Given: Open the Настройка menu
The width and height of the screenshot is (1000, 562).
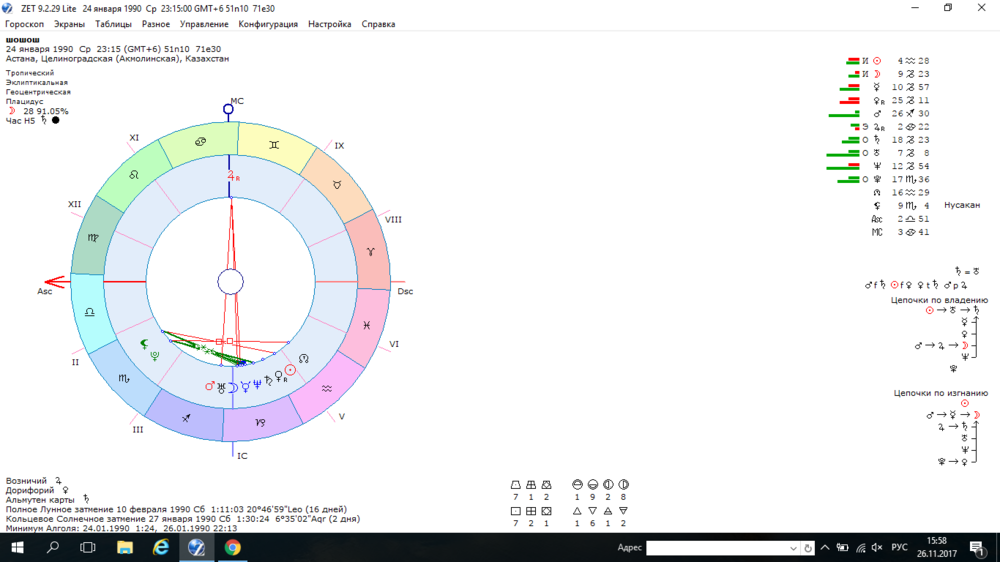Looking at the screenshot, I should click(329, 24).
